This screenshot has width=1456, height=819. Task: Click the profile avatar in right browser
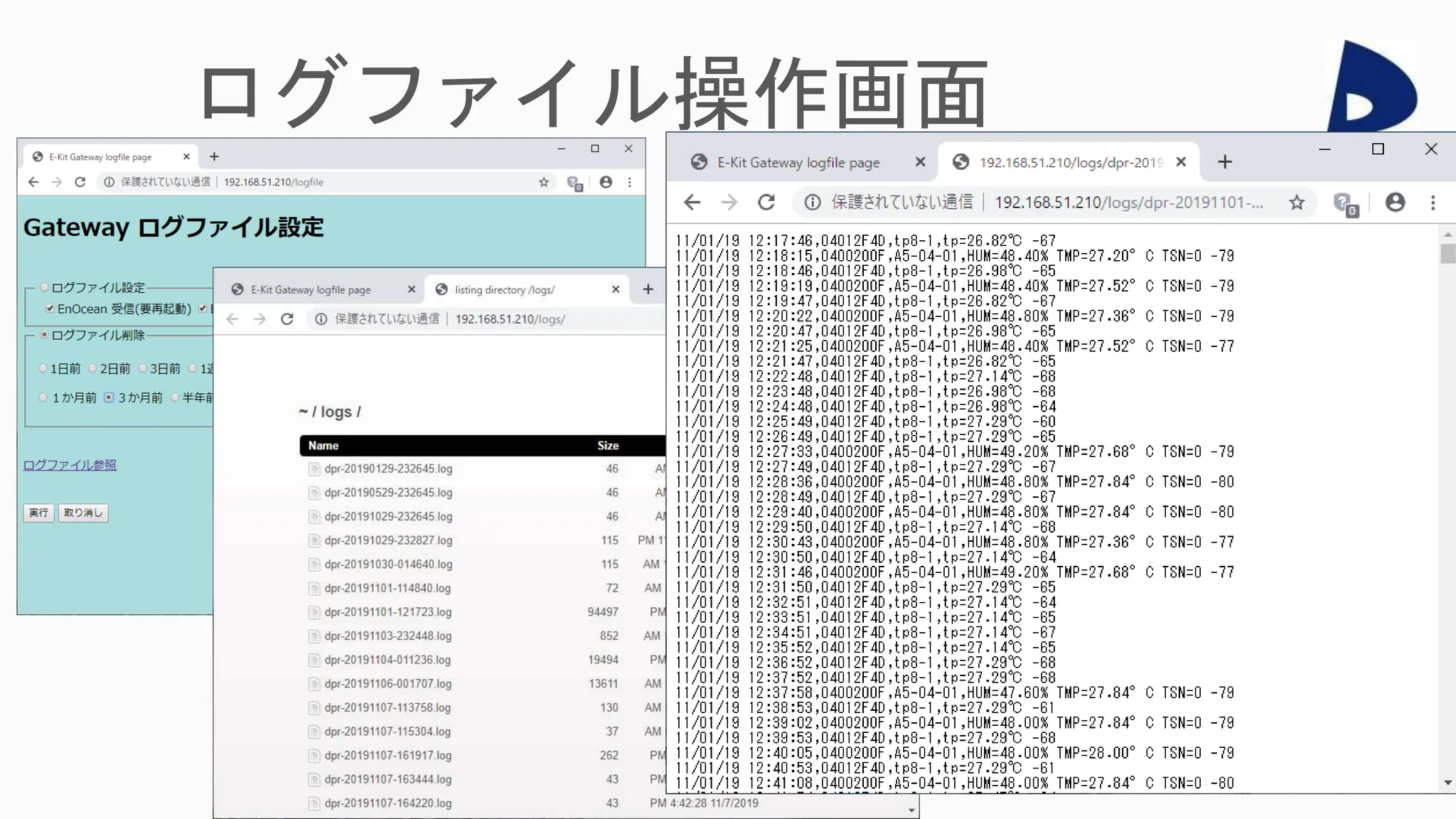point(1395,203)
